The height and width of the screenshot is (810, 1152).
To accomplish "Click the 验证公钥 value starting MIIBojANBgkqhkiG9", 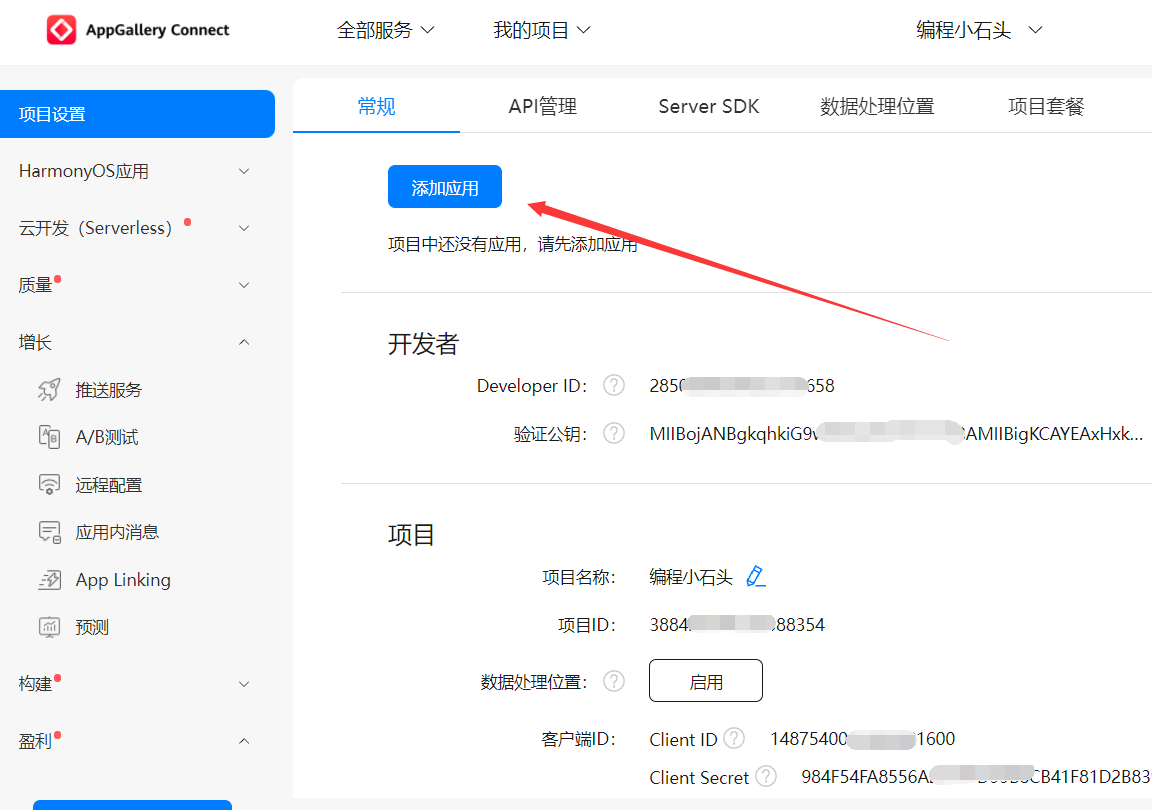I will [896, 434].
